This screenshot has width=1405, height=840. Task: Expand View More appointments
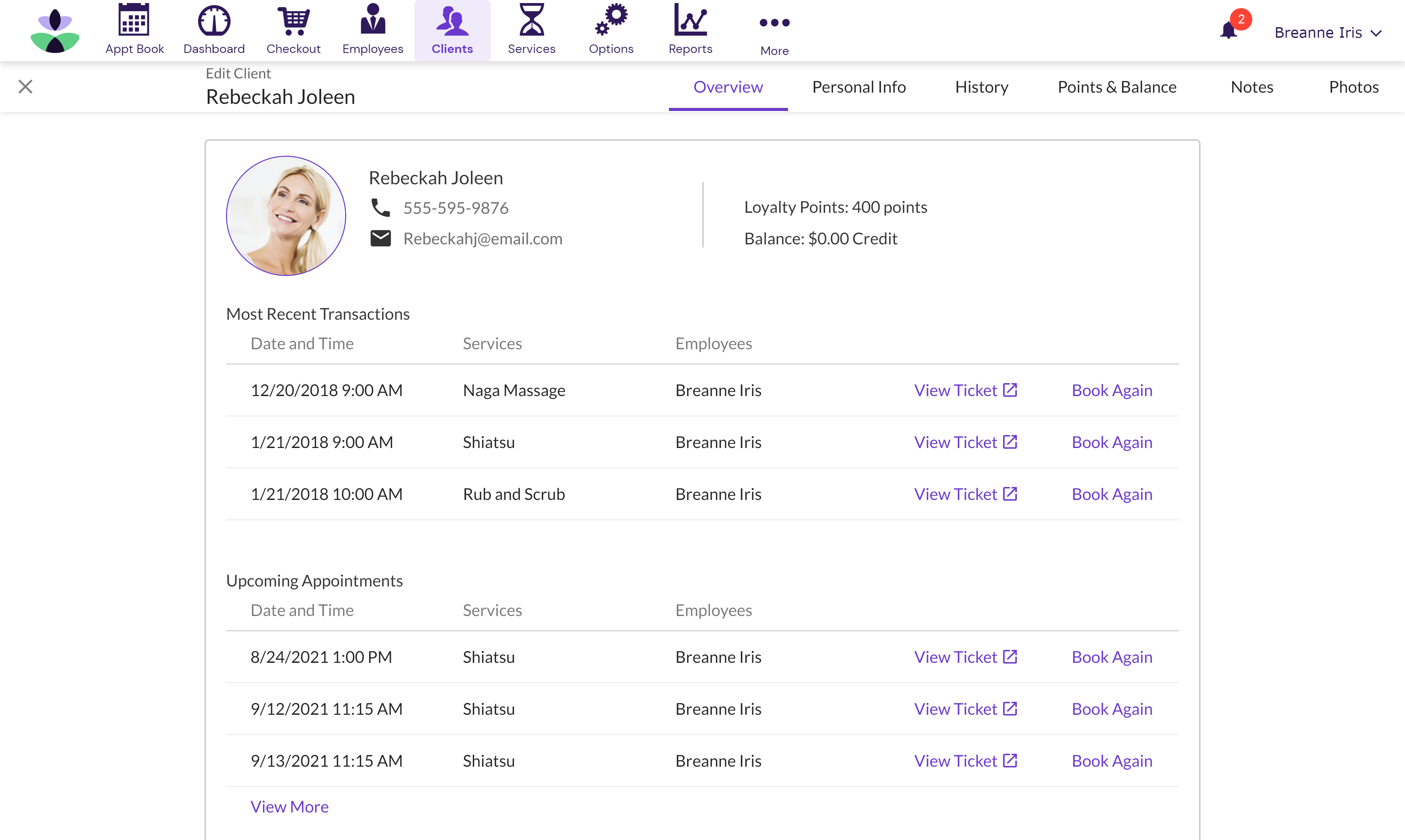(x=289, y=805)
